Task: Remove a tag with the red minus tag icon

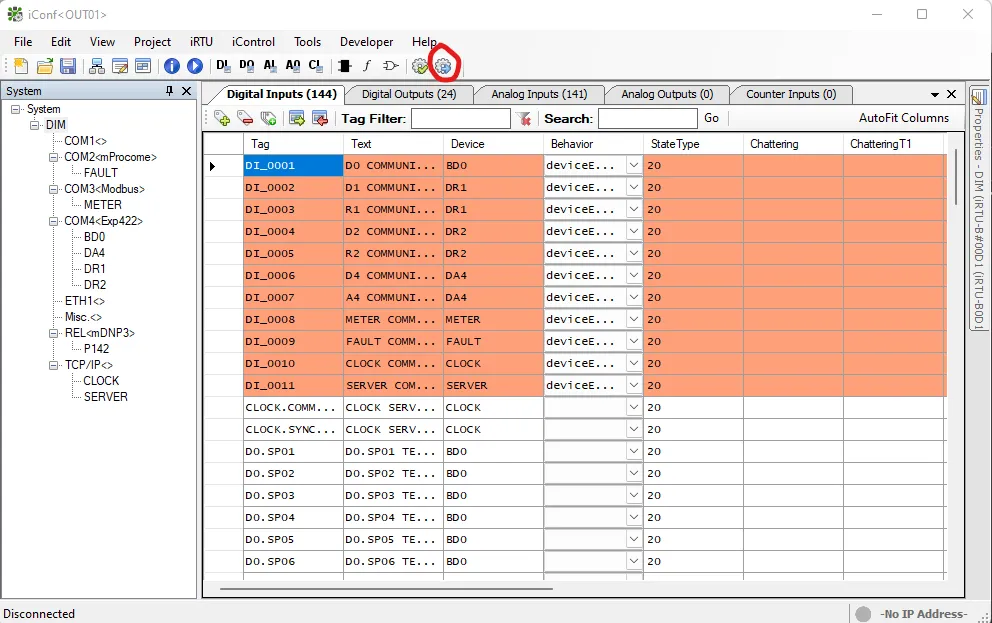Action: point(245,118)
